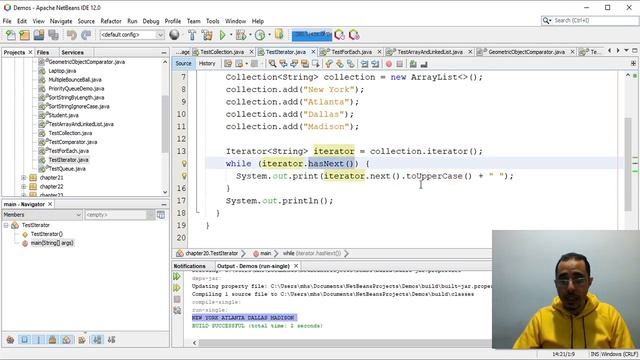Toggle Rectangular Selection icon in editor toolbar
Viewport: 640px width, 360px height.
click(316, 64)
